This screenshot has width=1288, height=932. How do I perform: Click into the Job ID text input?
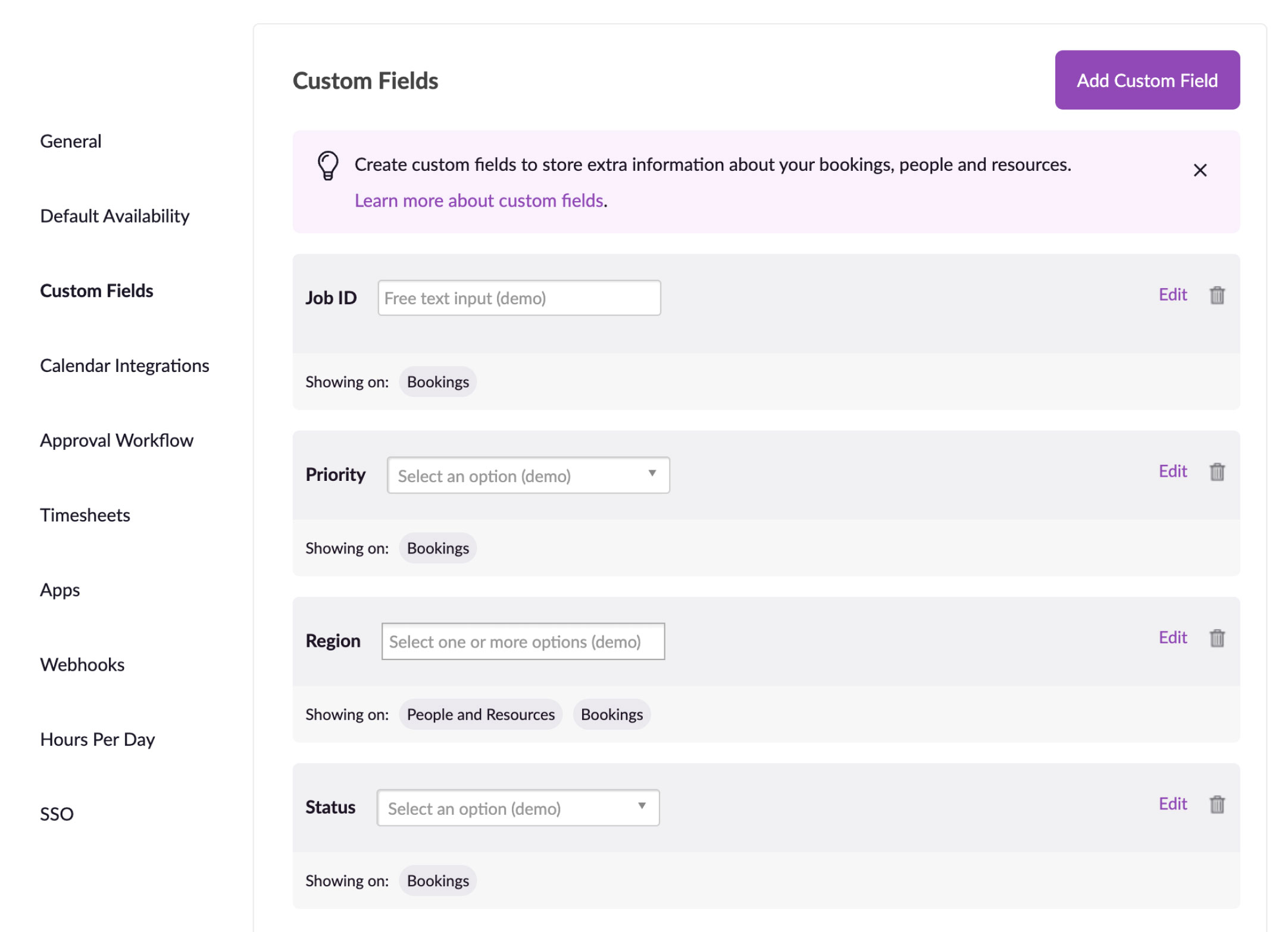tap(519, 298)
